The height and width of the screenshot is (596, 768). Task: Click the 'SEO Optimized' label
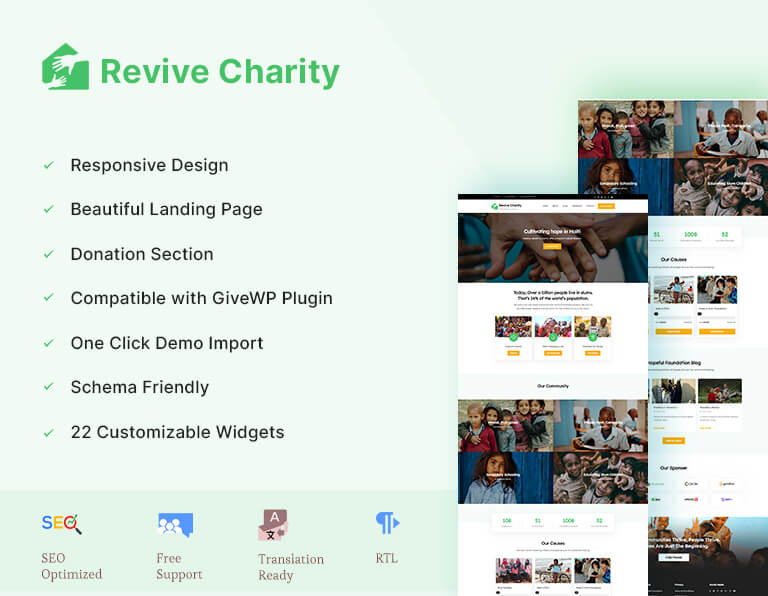tap(72, 566)
